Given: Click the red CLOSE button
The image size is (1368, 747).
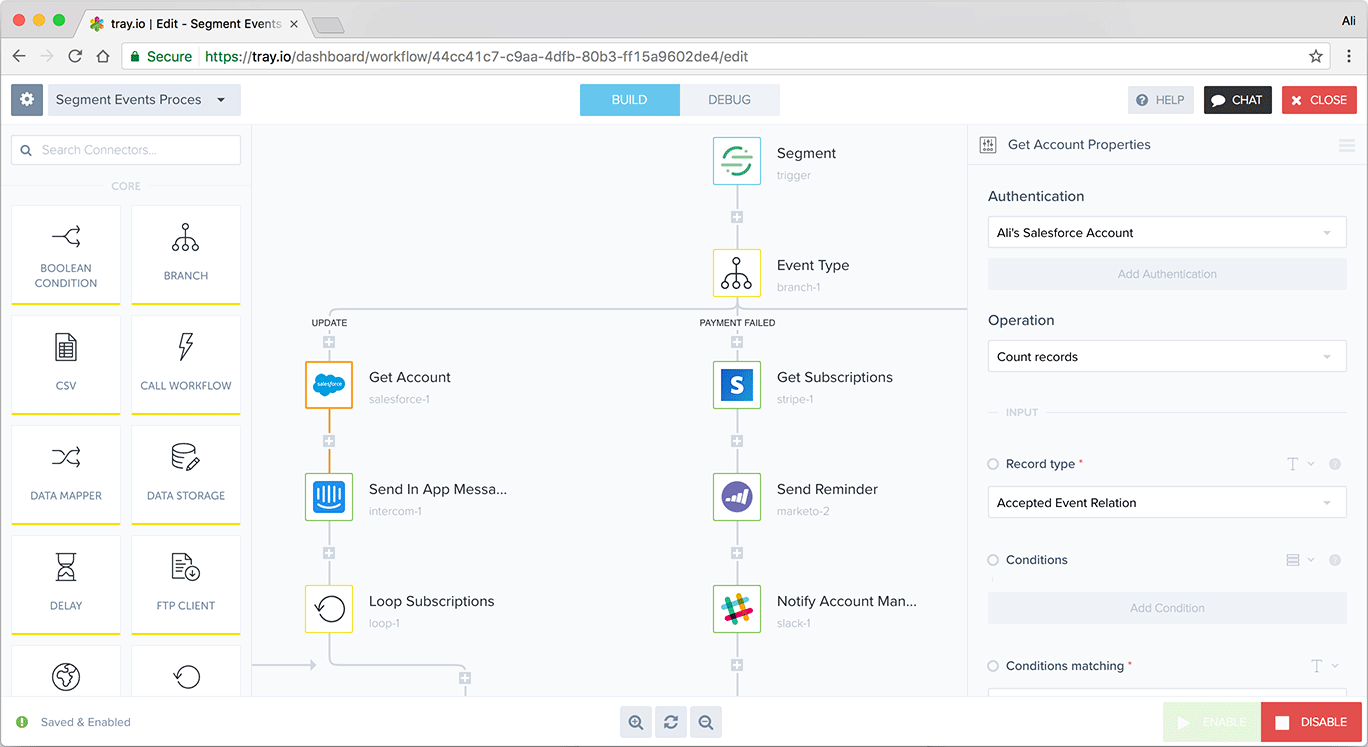Looking at the screenshot, I should tap(1319, 100).
